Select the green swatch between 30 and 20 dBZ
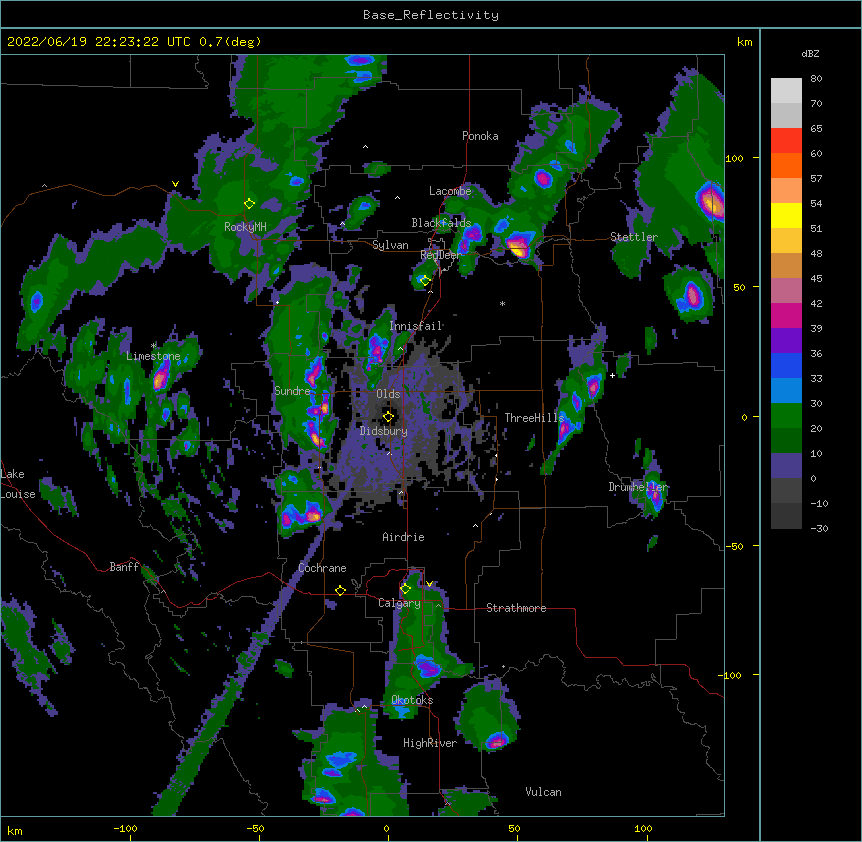The width and height of the screenshot is (862, 842). (x=786, y=416)
